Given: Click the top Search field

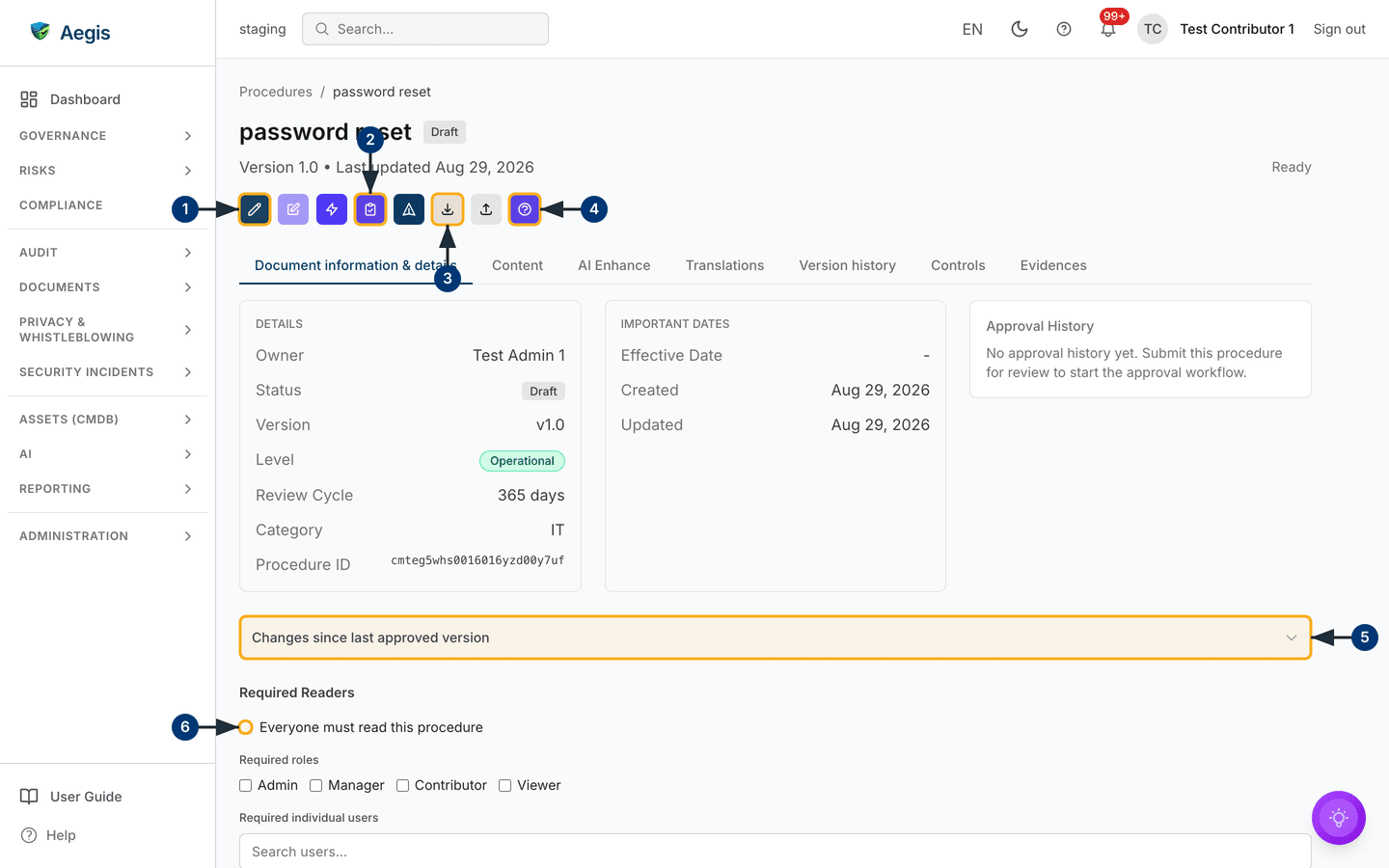Looking at the screenshot, I should [x=425, y=29].
